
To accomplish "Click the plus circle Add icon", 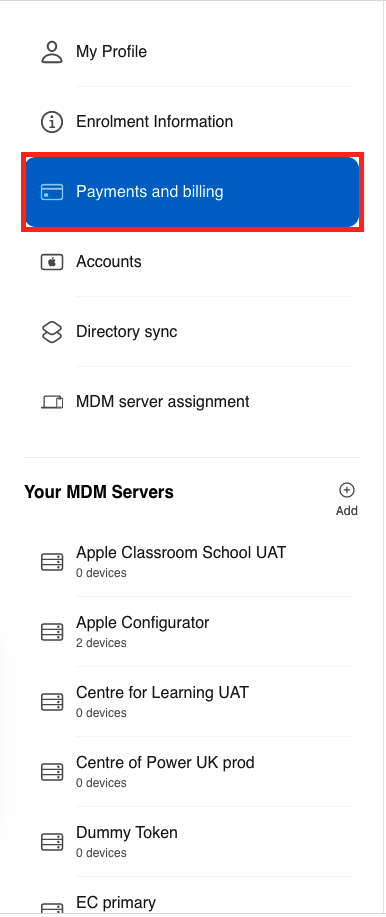I will pyautogui.click(x=347, y=490).
